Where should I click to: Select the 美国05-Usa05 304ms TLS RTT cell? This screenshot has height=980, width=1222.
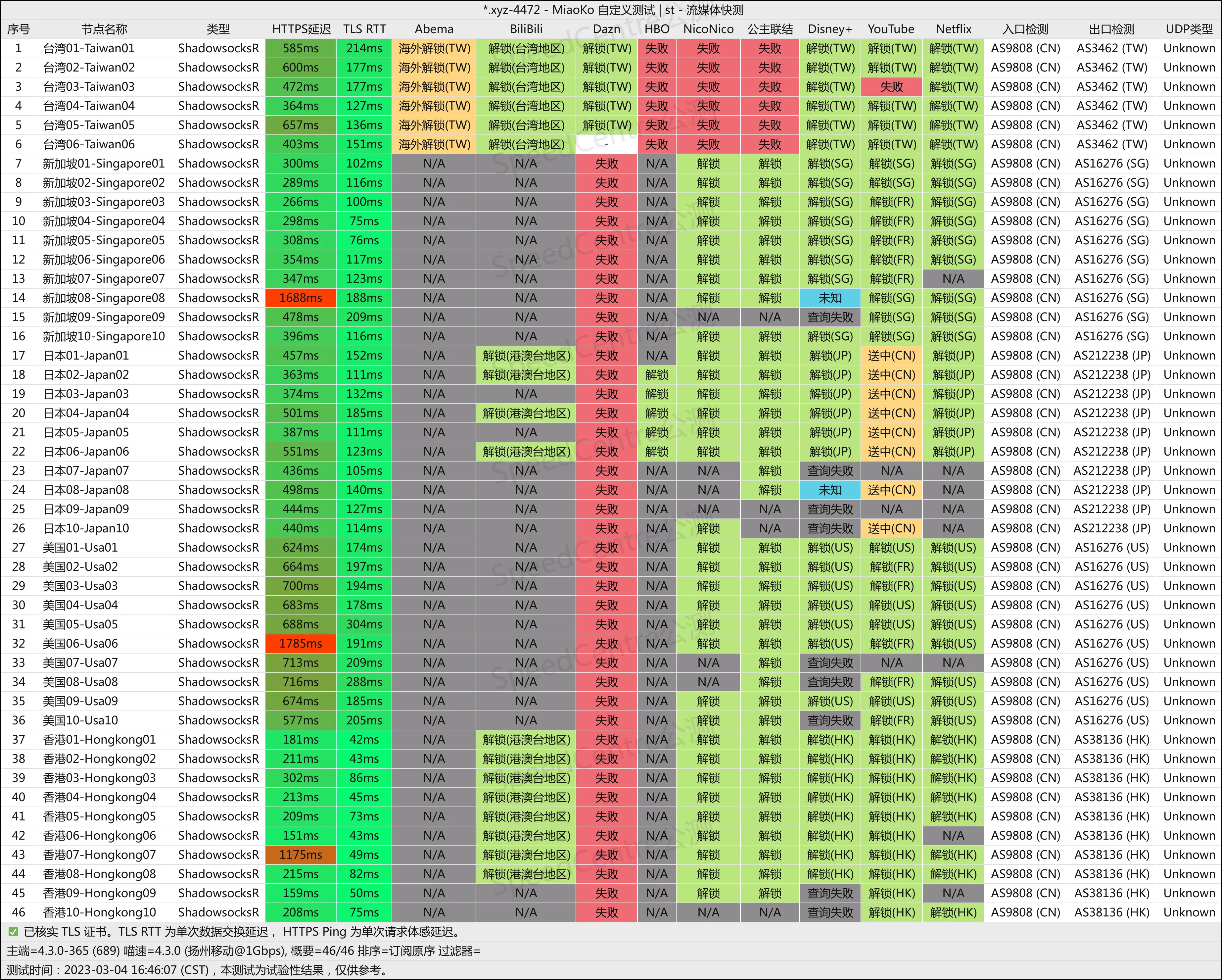[364, 625]
